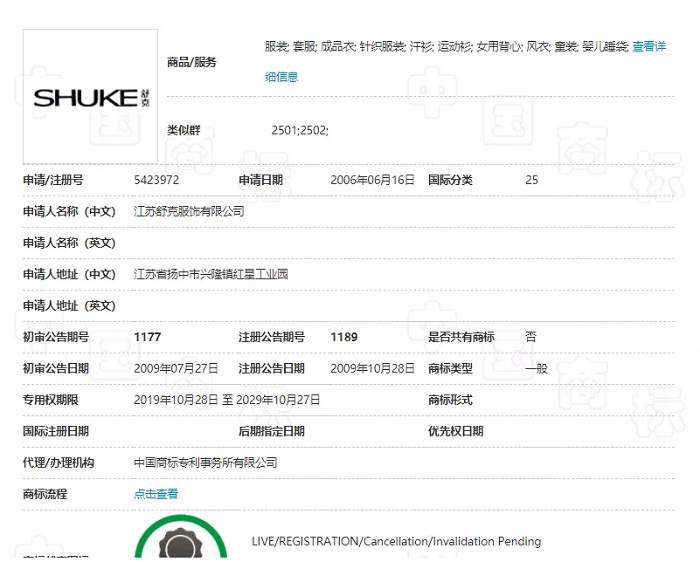
Task: Click the 国际注册日期 label
Action: (x=56, y=431)
